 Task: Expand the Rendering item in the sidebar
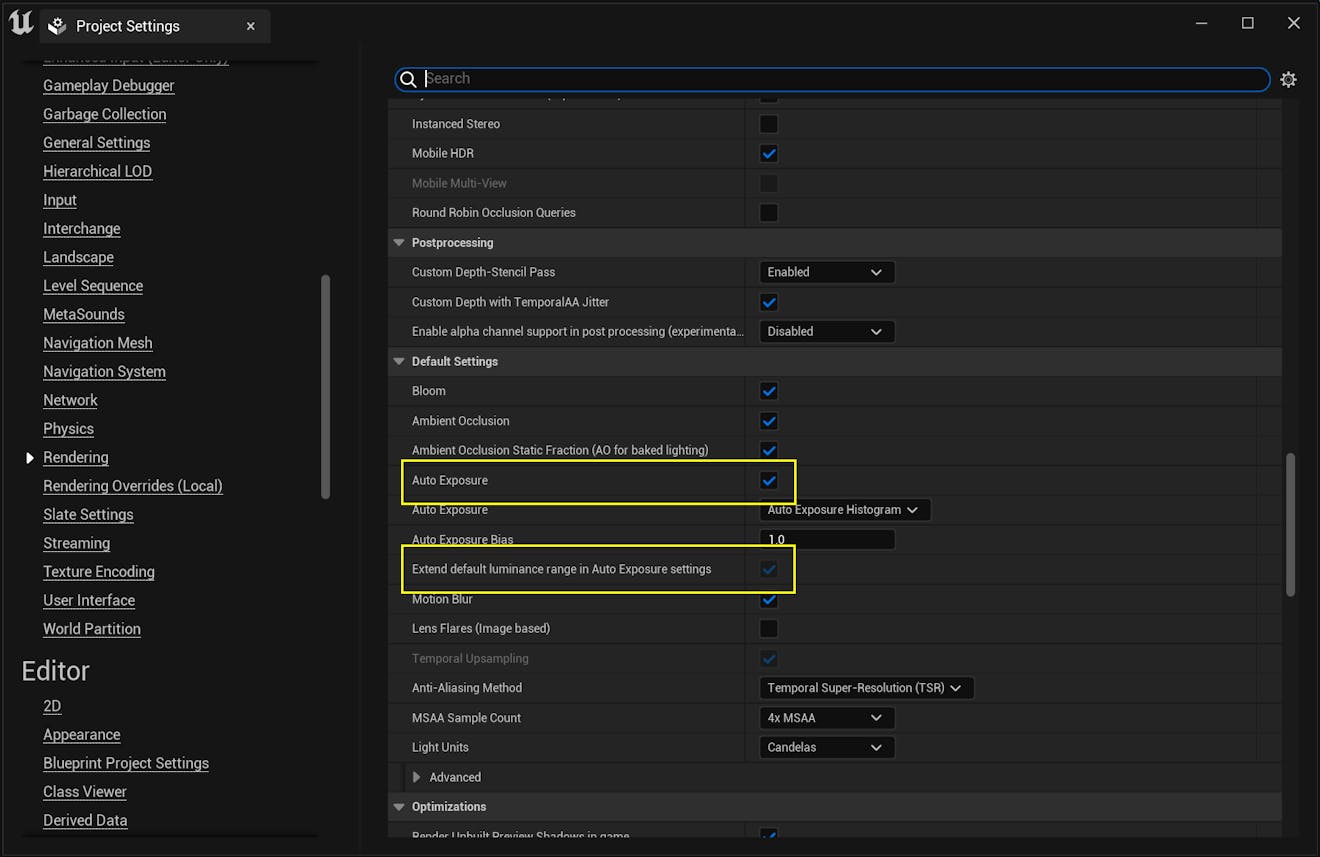pos(28,457)
